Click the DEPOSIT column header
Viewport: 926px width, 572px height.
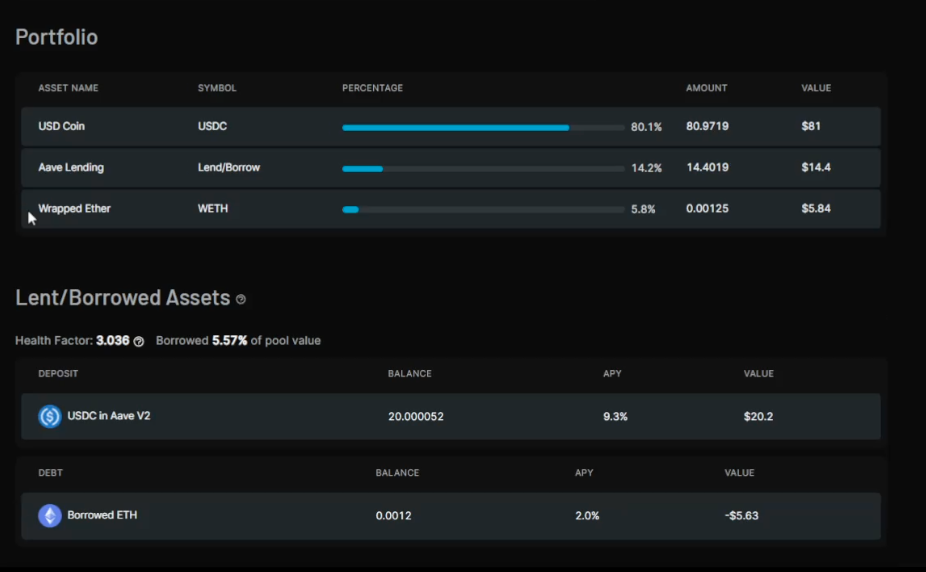(58, 374)
